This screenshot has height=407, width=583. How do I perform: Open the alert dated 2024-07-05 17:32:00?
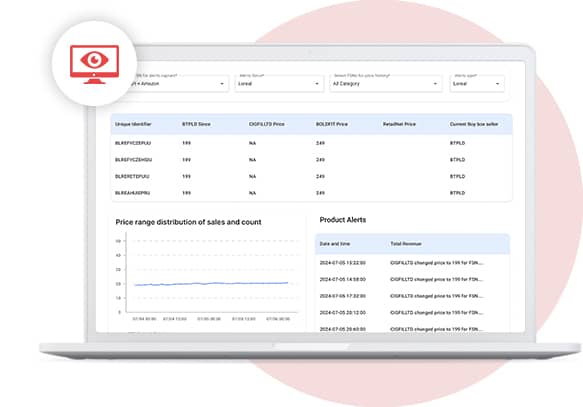coord(412,296)
